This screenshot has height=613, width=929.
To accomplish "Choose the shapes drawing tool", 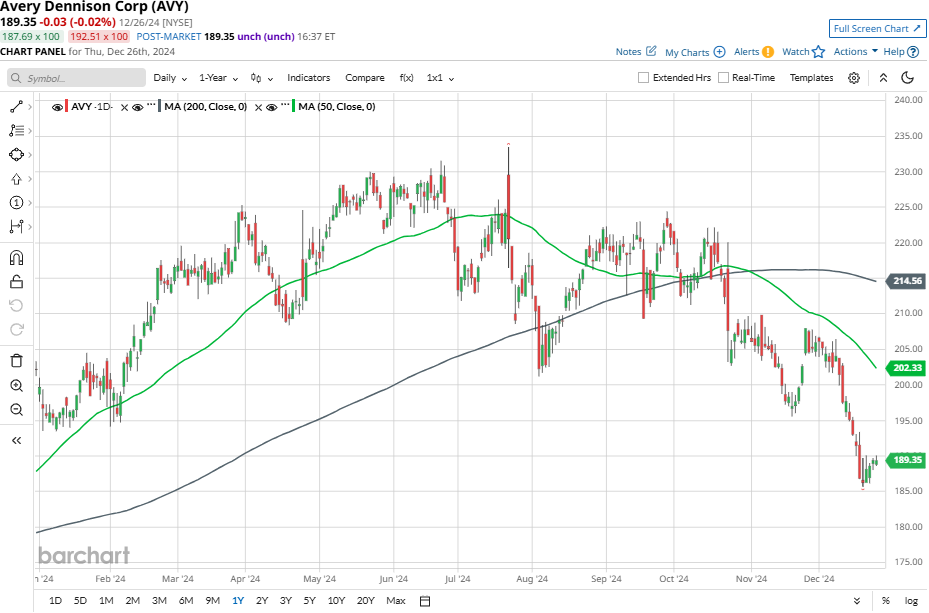I will pos(17,155).
